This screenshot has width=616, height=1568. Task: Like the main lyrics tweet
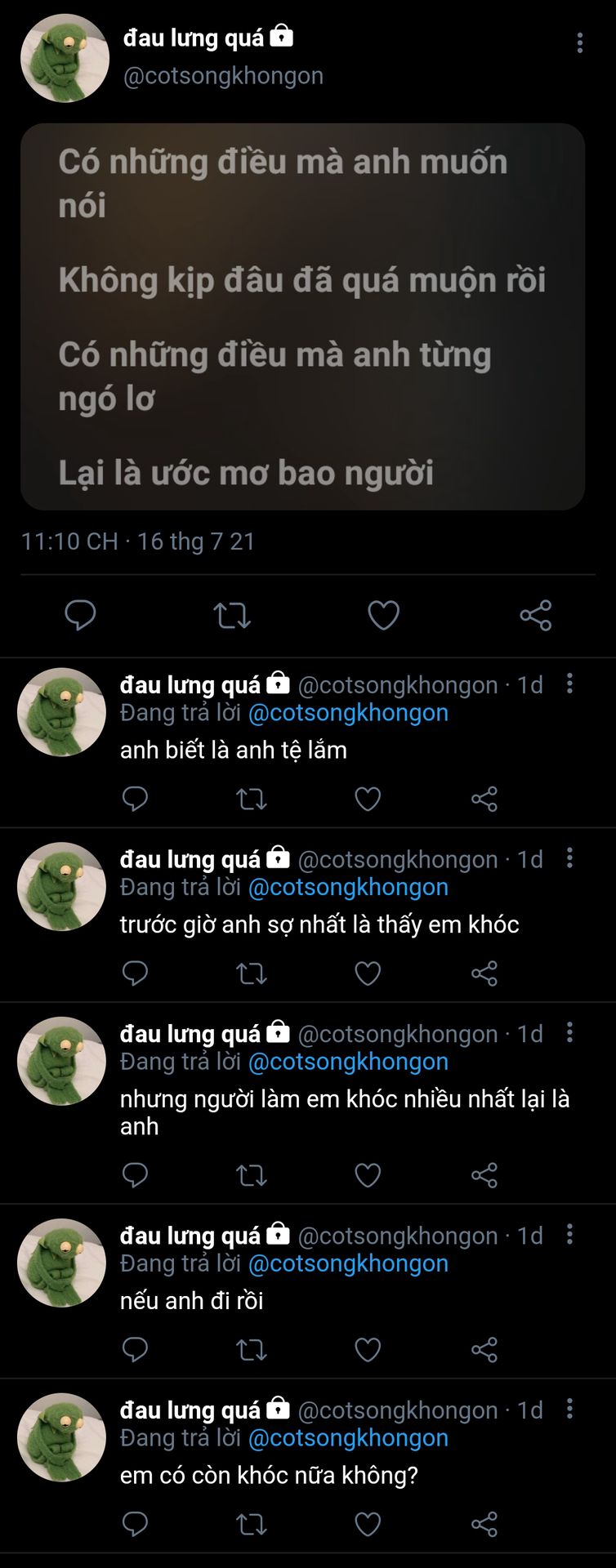pyautogui.click(x=383, y=615)
